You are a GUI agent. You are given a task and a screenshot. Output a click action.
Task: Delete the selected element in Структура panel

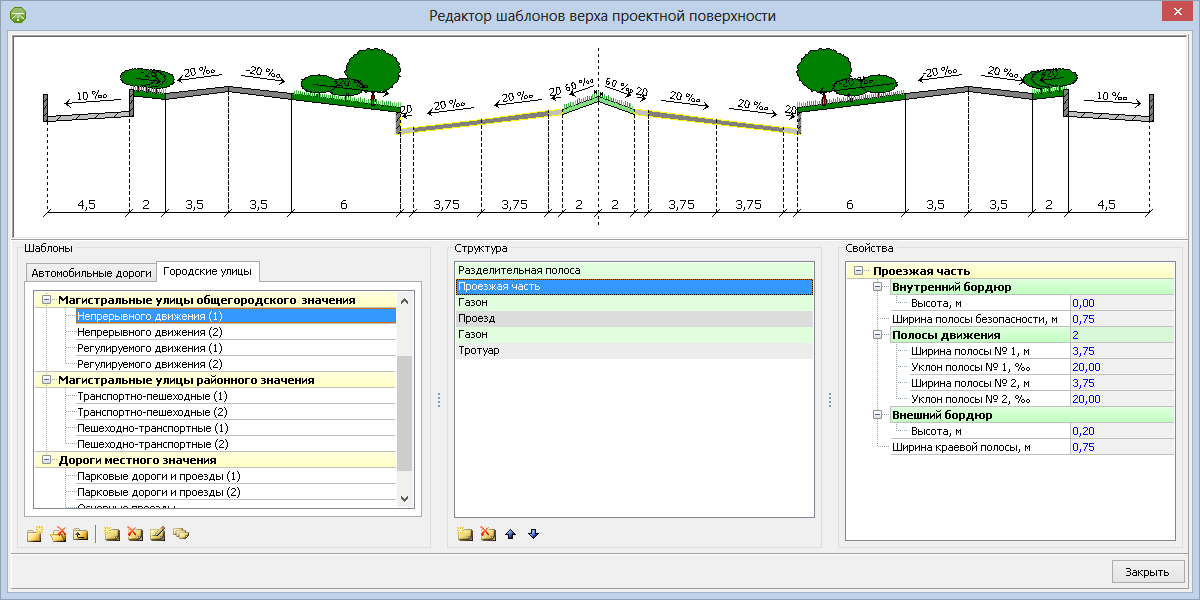click(488, 534)
